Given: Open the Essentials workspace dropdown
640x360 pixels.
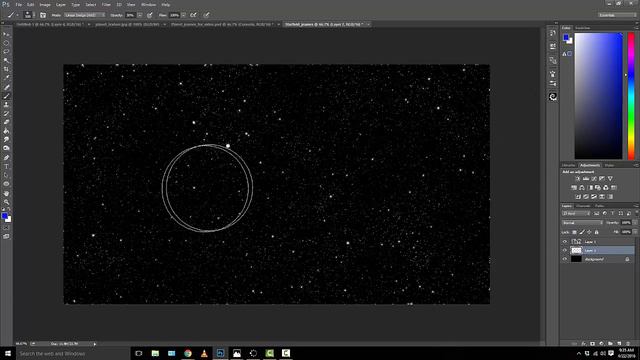Looking at the screenshot, I should [x=617, y=15].
